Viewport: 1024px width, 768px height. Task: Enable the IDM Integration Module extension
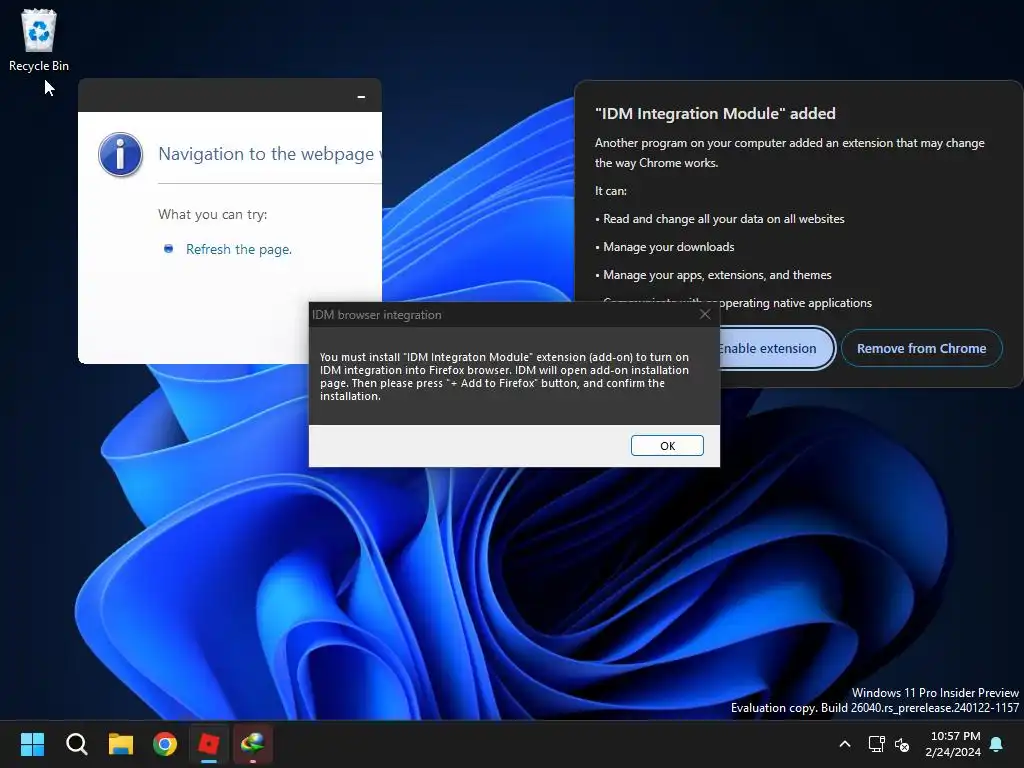776,348
